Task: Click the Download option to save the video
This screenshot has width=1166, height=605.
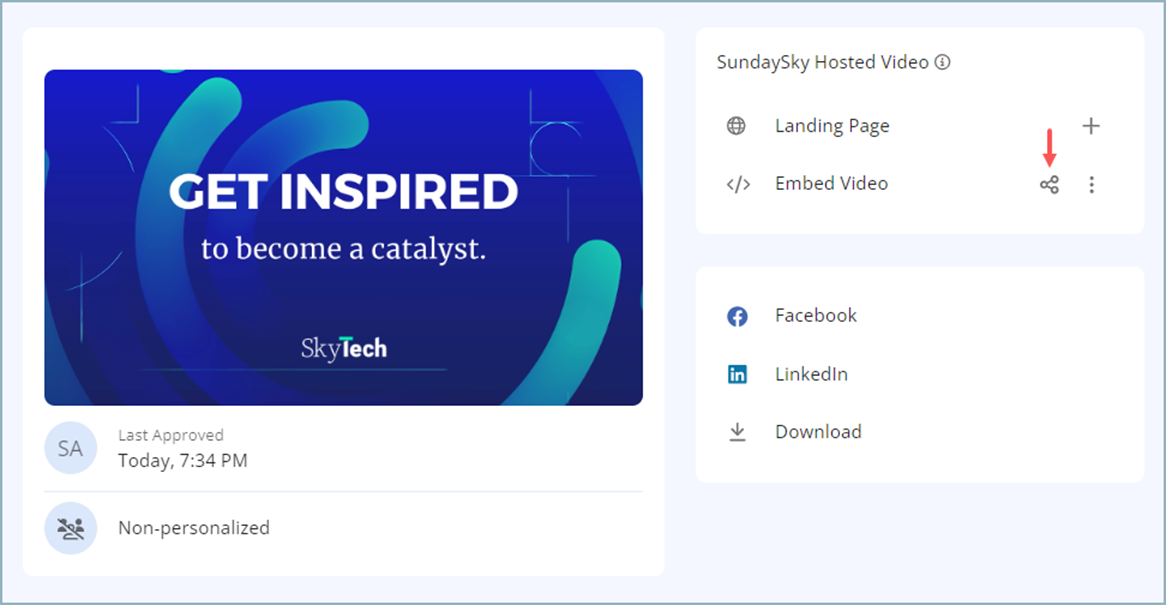Action: pyautogui.click(x=818, y=431)
